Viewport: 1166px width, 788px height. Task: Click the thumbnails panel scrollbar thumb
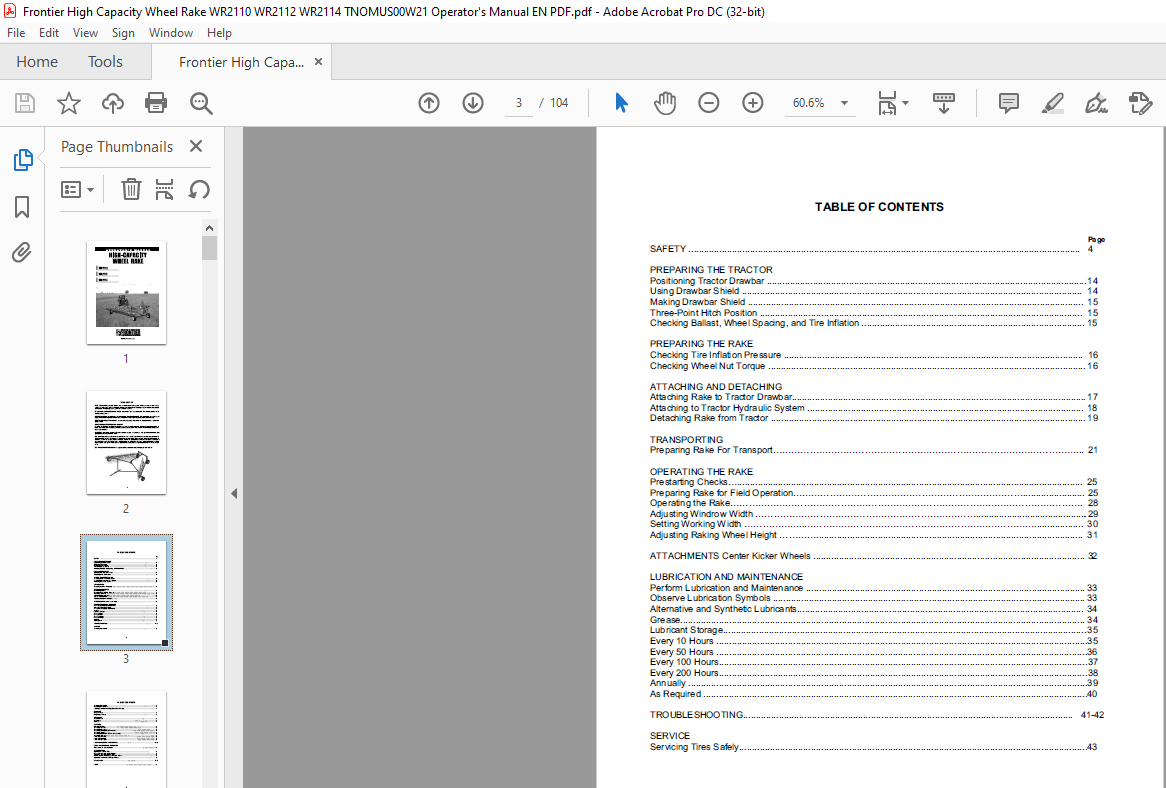(209, 248)
